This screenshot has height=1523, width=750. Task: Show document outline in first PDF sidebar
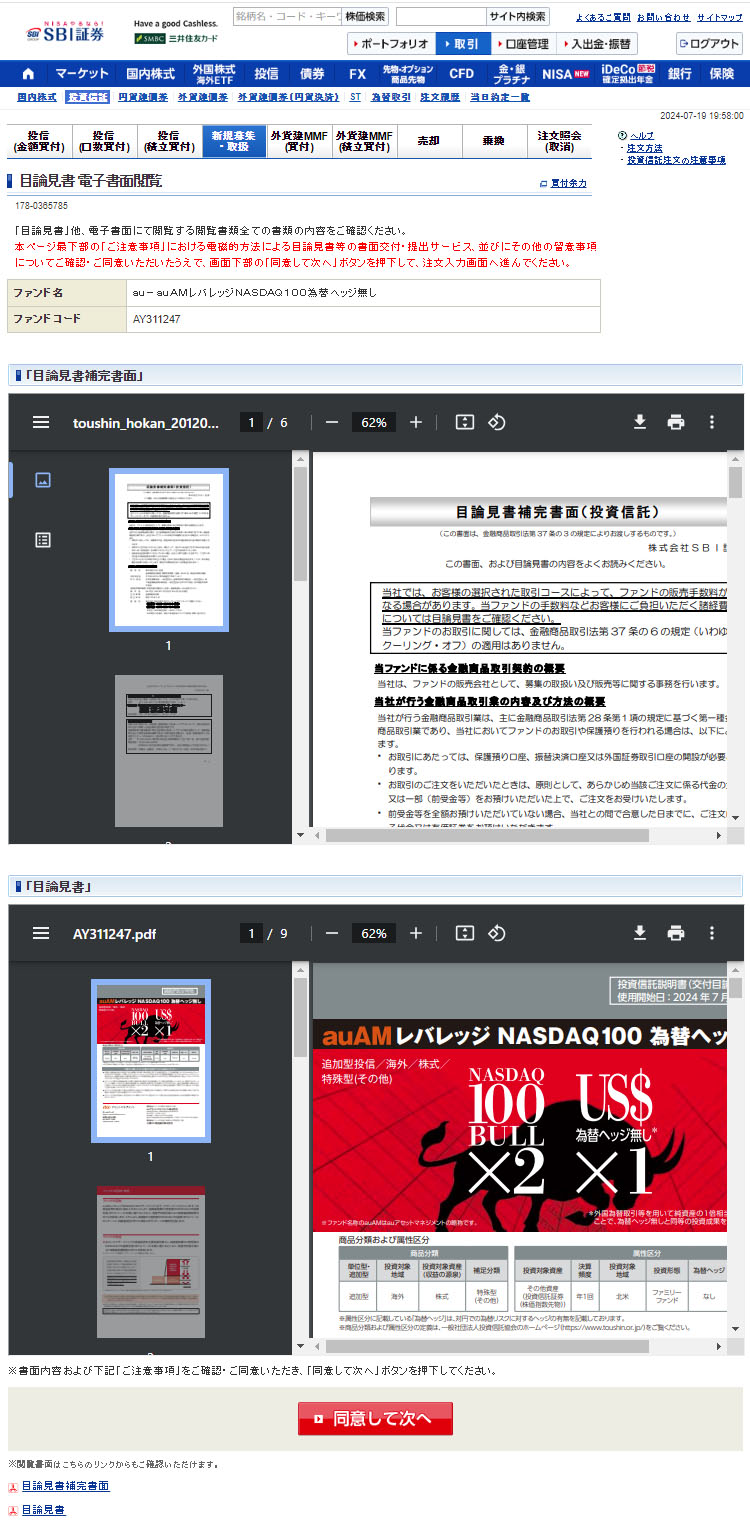pyautogui.click(x=43, y=540)
